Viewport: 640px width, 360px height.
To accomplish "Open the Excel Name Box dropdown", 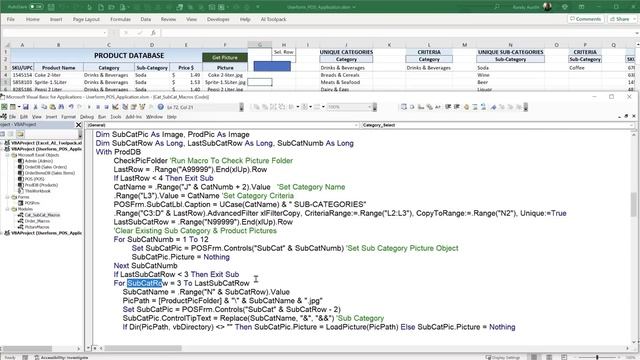I will [105, 33].
